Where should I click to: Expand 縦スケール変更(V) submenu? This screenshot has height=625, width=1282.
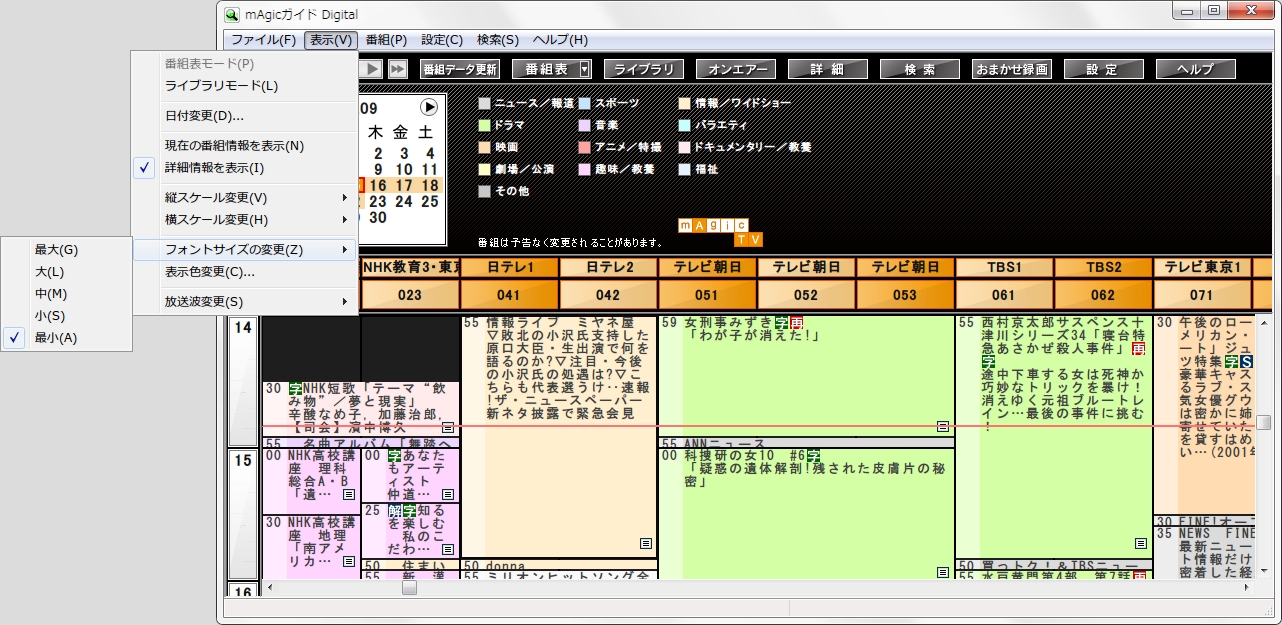(x=245, y=198)
